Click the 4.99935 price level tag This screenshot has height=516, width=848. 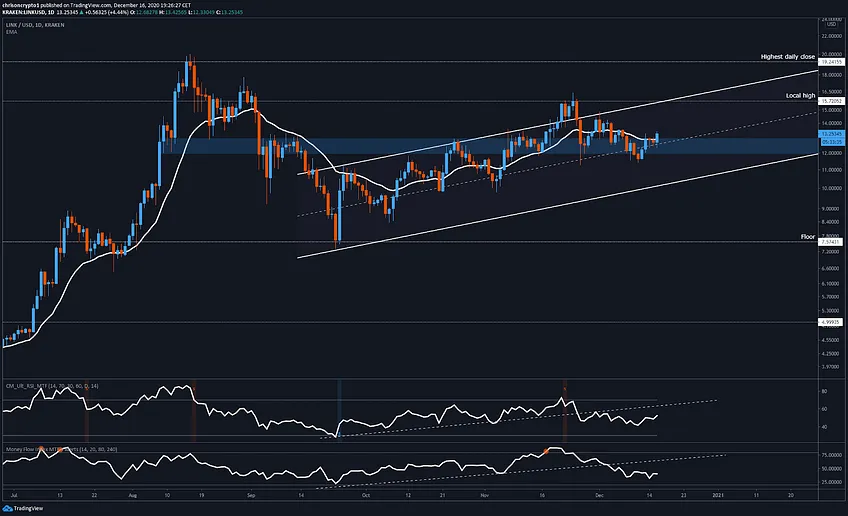830,322
